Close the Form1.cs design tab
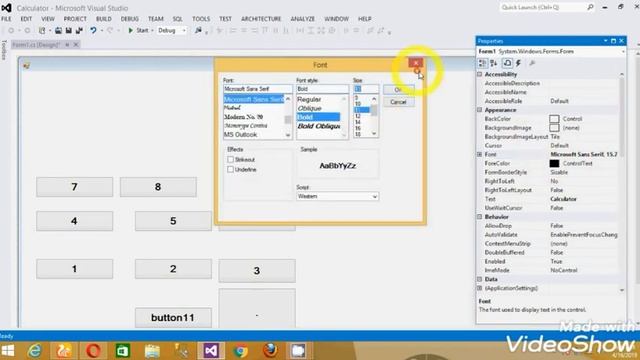Screen dimensions: 640x360 [76, 44]
